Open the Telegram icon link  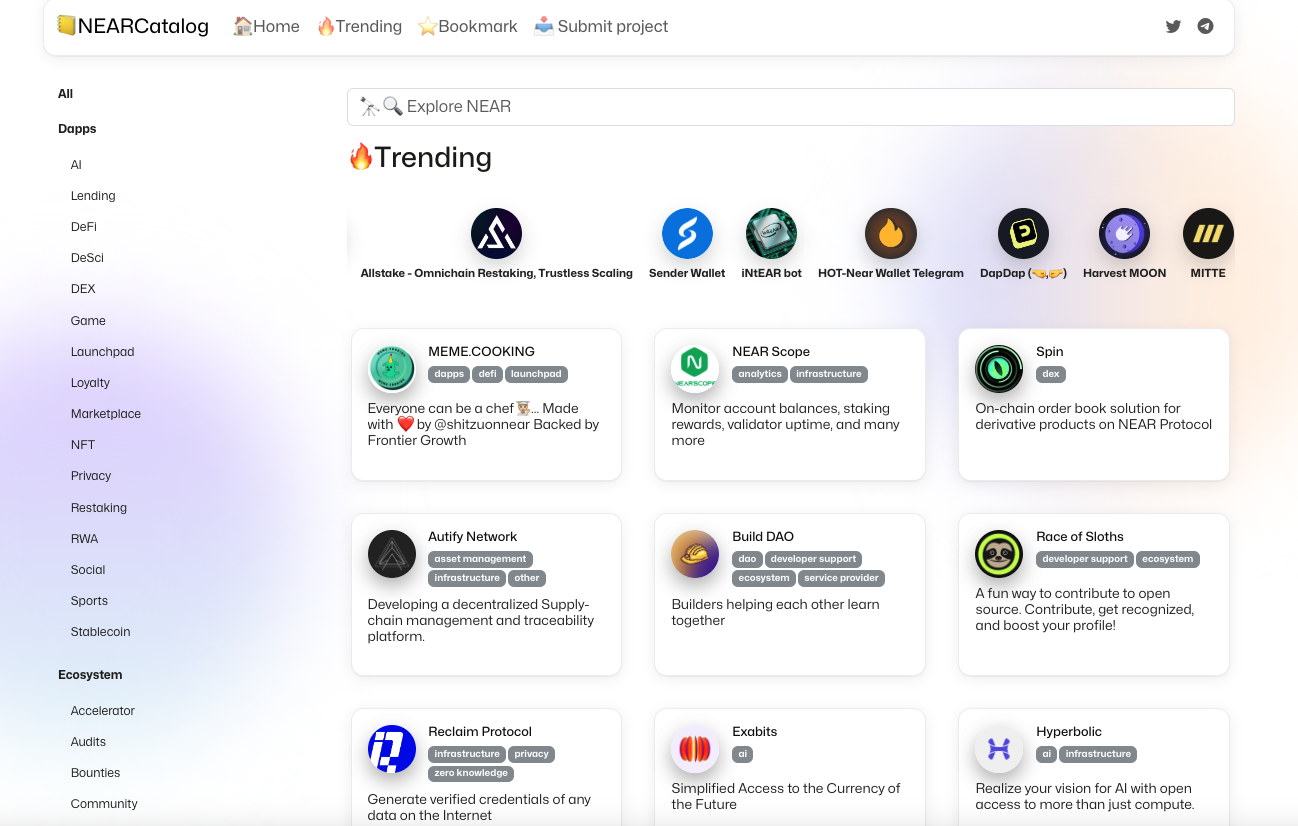point(1205,27)
